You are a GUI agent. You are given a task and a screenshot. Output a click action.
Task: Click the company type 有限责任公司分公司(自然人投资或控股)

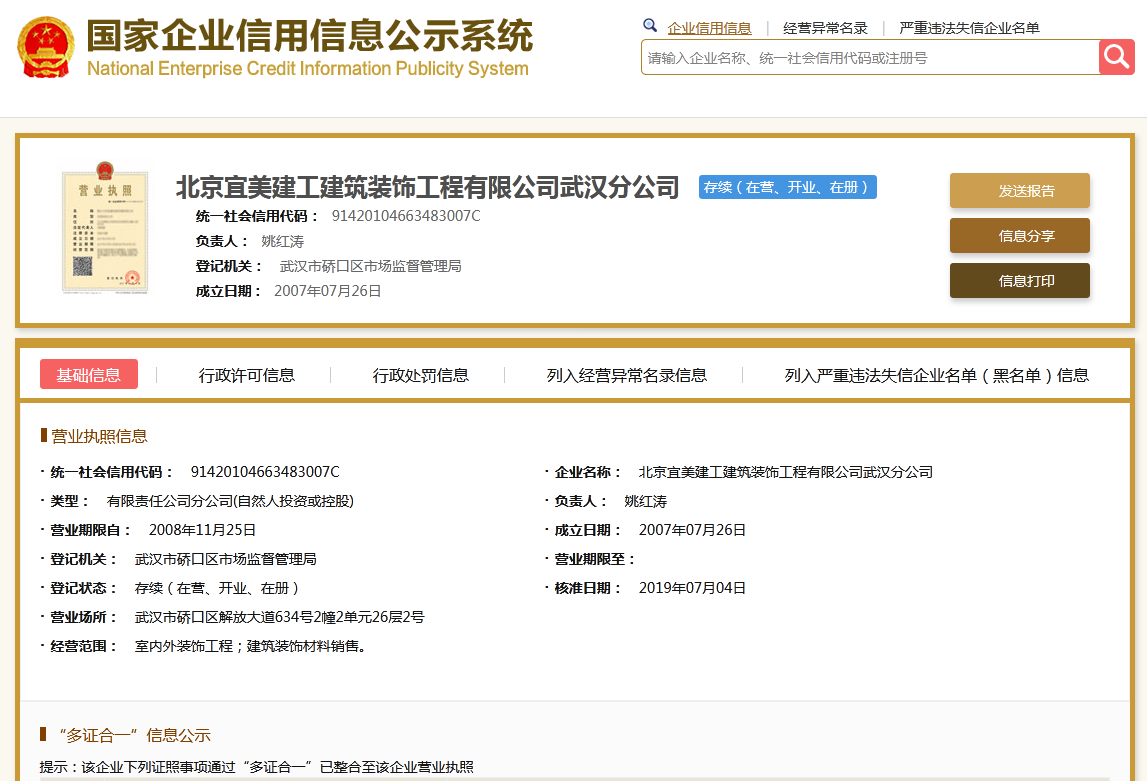(230, 501)
